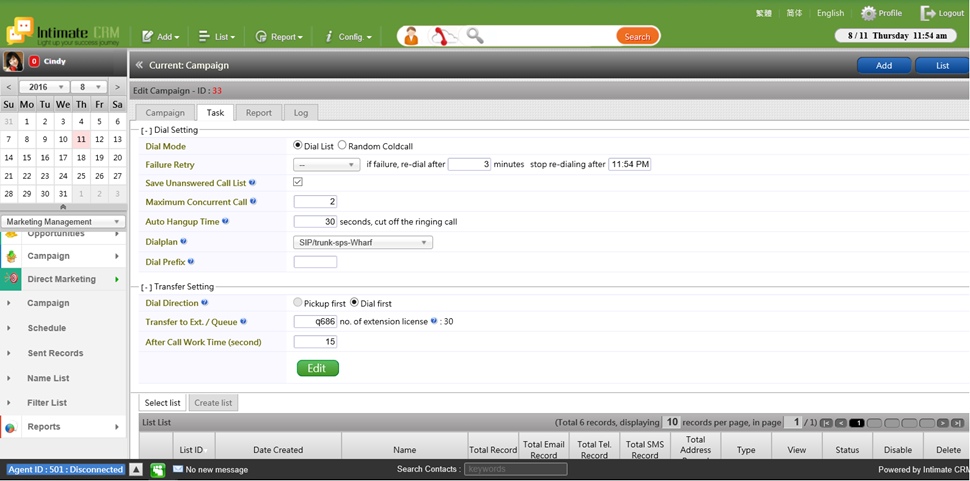Collapse the sidebar with double-arrow icon

pos(139,65)
